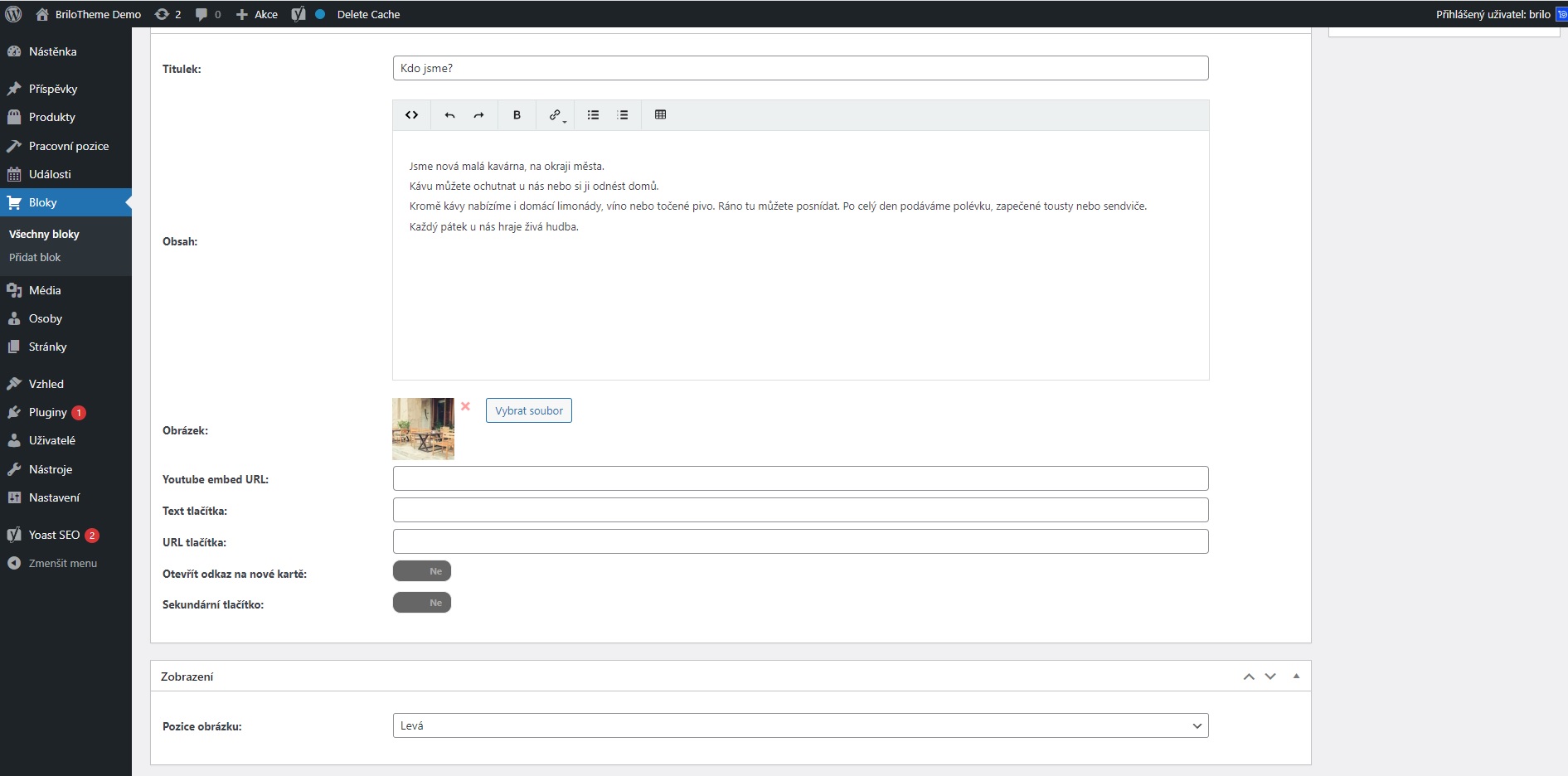Move Zobrazení panel down

tap(1270, 677)
